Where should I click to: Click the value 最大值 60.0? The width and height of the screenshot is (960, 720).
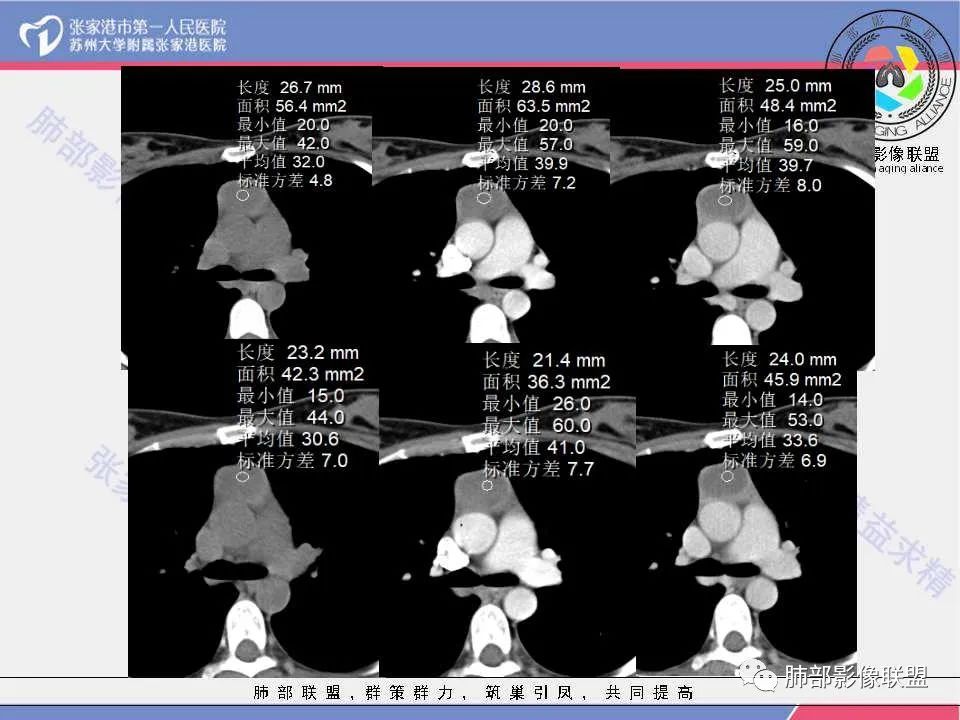537,426
